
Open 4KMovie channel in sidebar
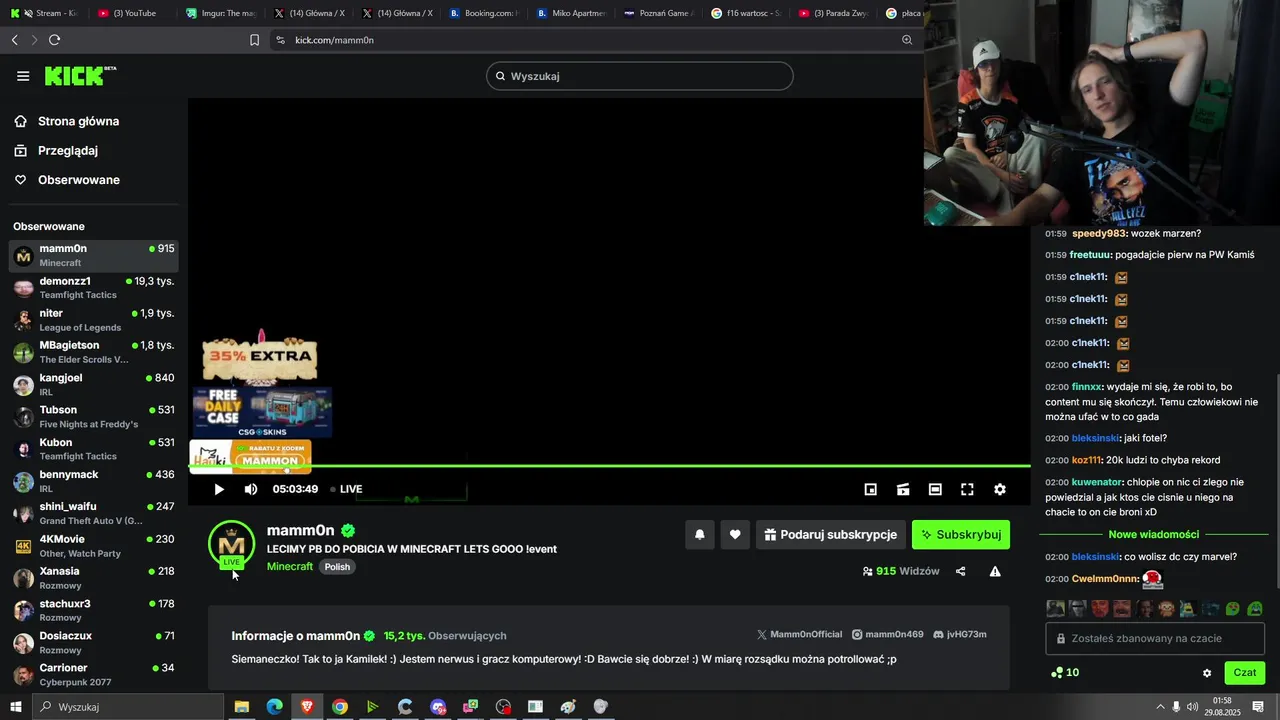[x=94, y=546]
